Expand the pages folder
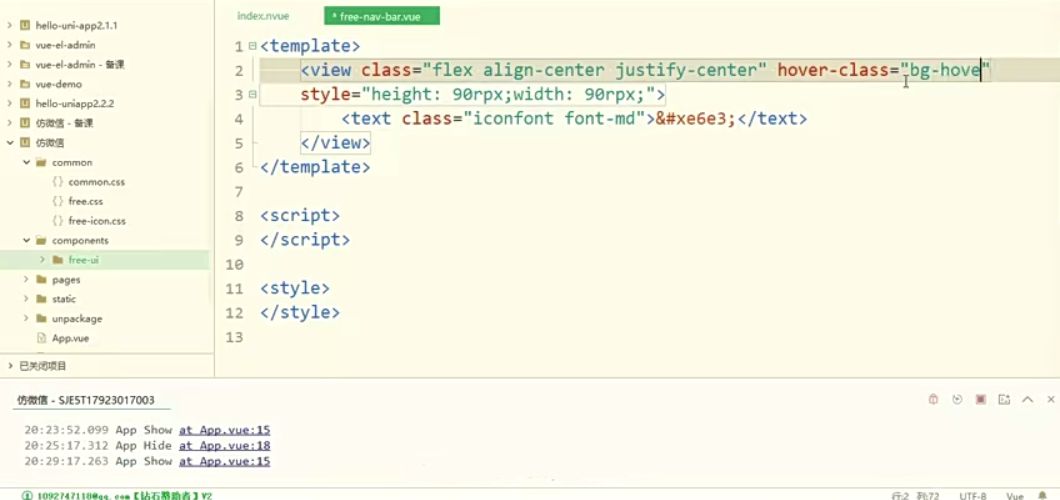This screenshot has width=1060, height=500. (27, 280)
